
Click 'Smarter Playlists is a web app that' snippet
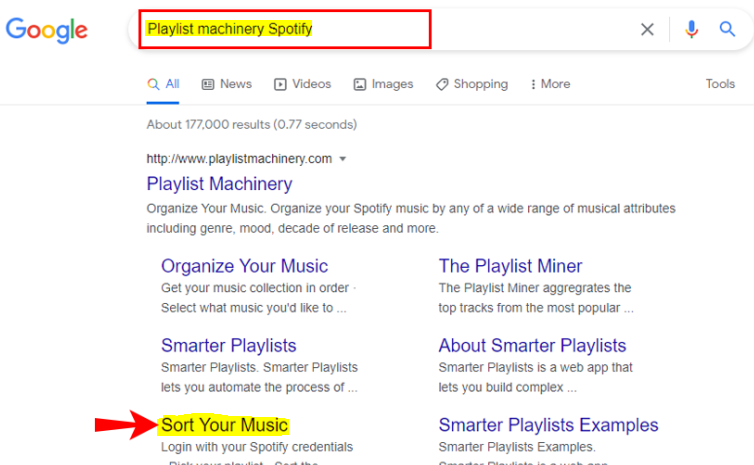[x=535, y=367]
